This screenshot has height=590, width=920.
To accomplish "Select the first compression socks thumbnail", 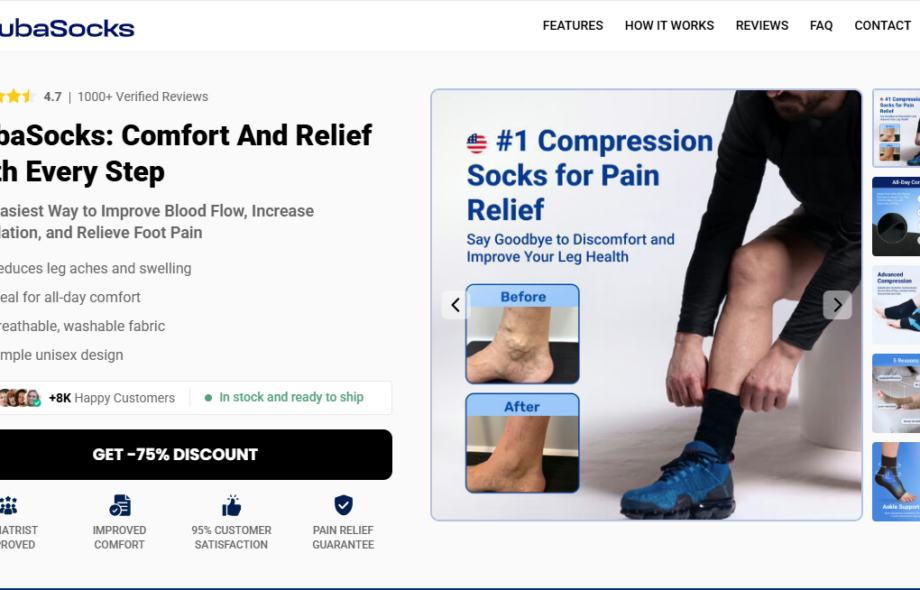I will click(x=896, y=128).
